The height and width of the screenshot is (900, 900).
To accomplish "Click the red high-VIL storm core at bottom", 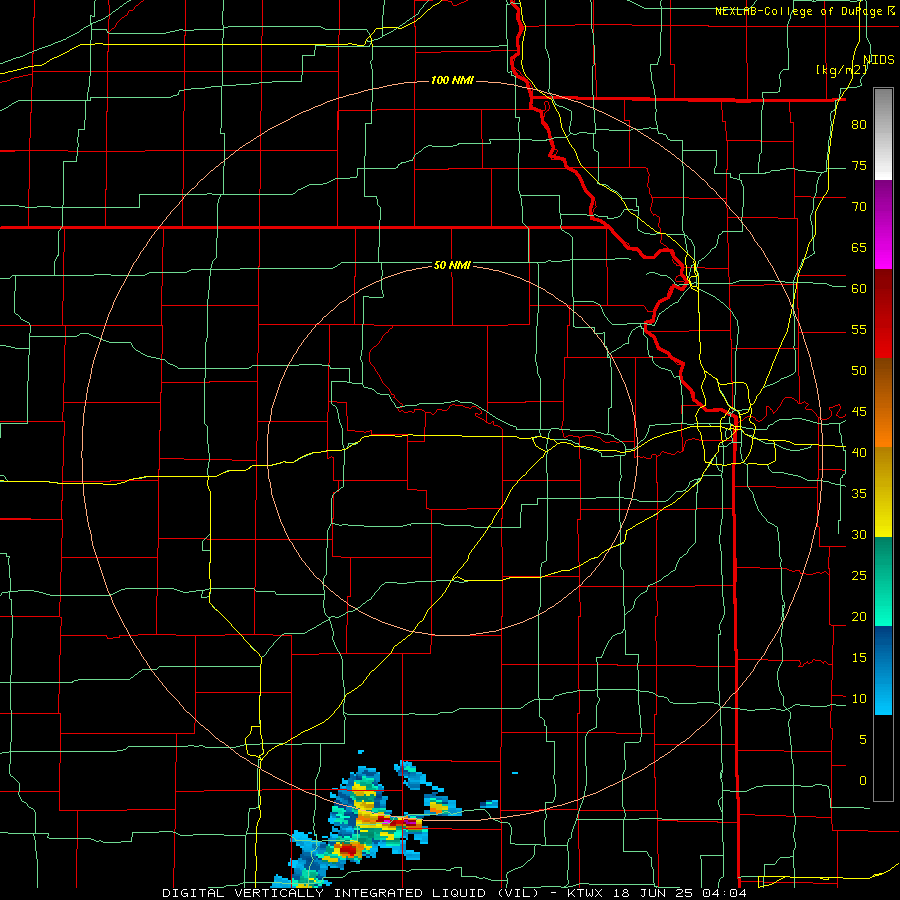I will tap(348, 848).
